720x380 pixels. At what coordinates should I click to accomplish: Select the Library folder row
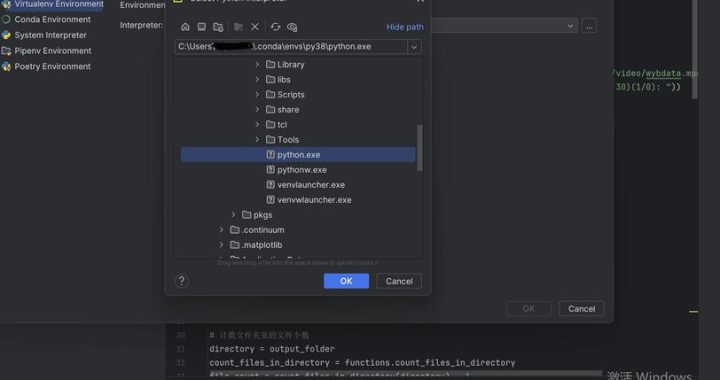pos(298,65)
